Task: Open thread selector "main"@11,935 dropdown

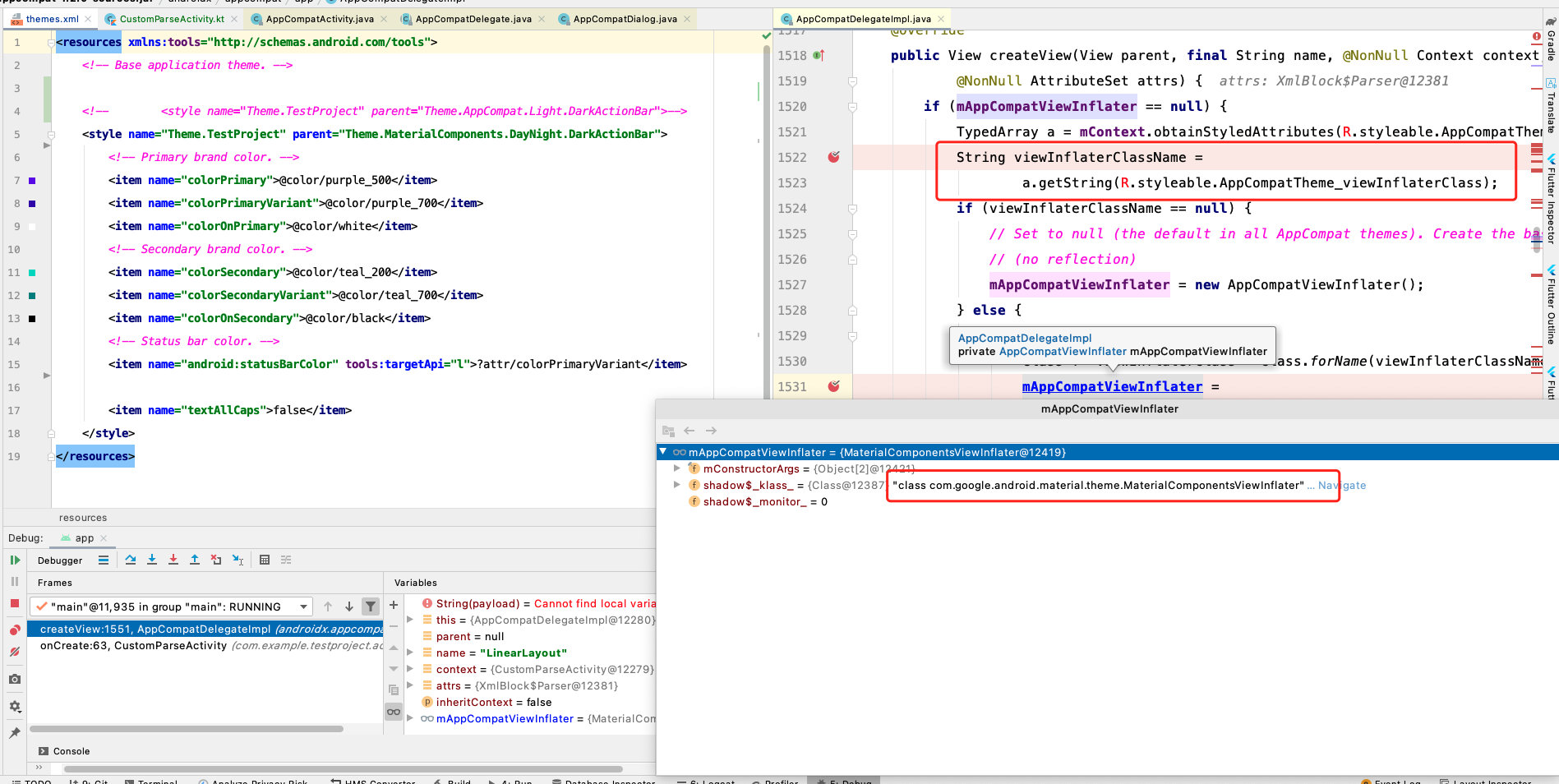Action: tap(171, 606)
